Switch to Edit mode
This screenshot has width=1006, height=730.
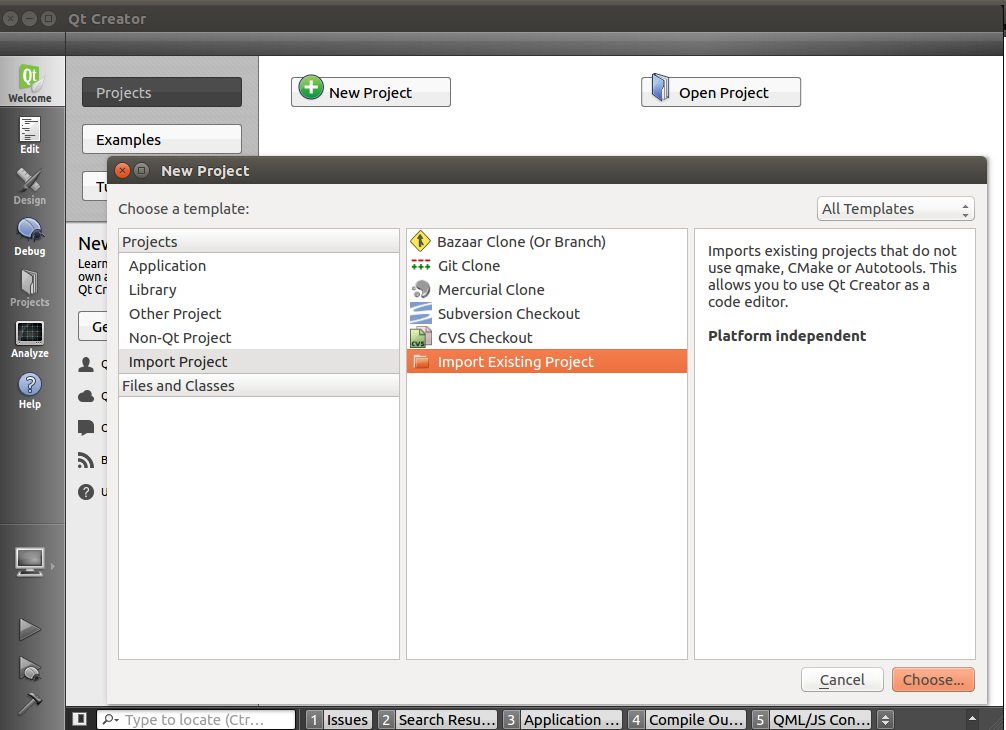tap(30, 135)
